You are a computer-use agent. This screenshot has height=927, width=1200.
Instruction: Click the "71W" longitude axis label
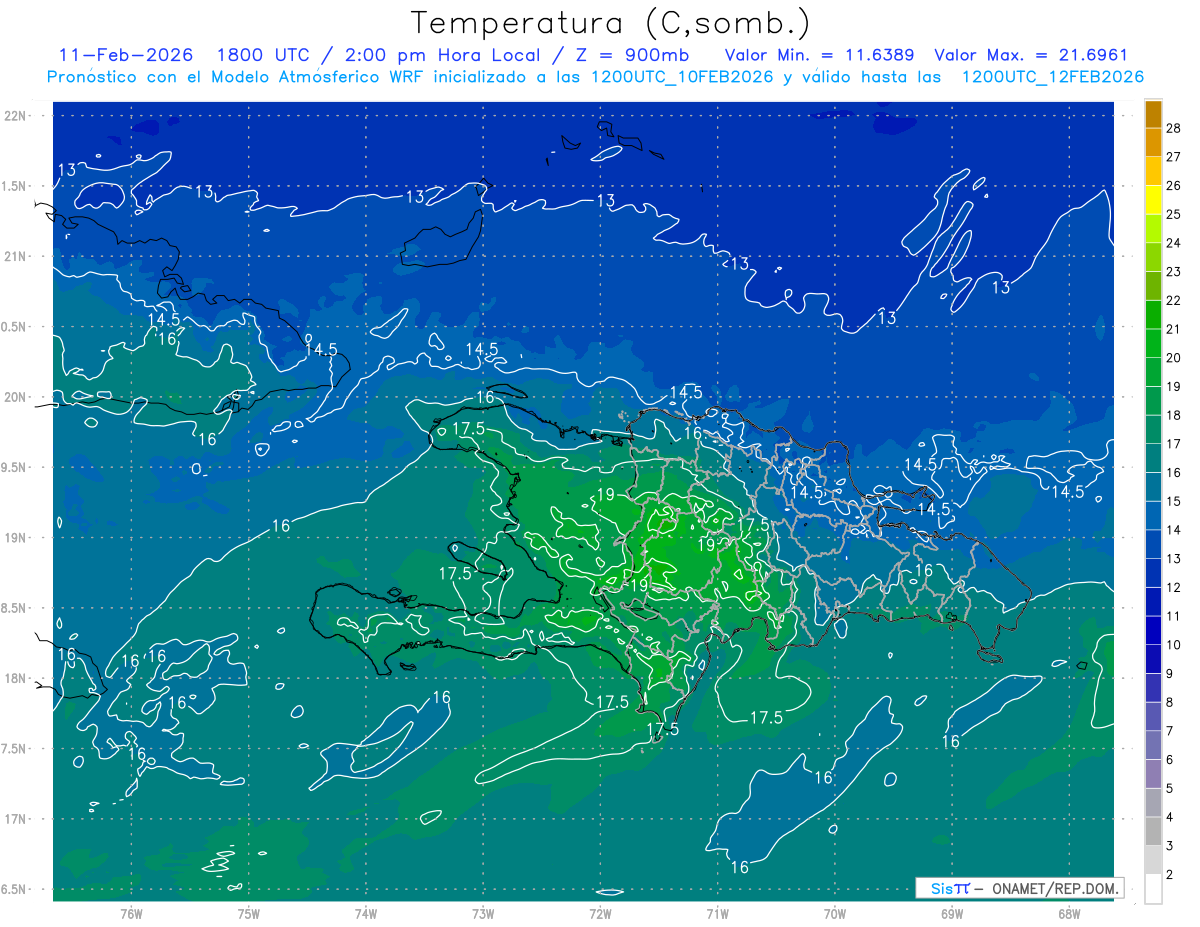point(717,913)
